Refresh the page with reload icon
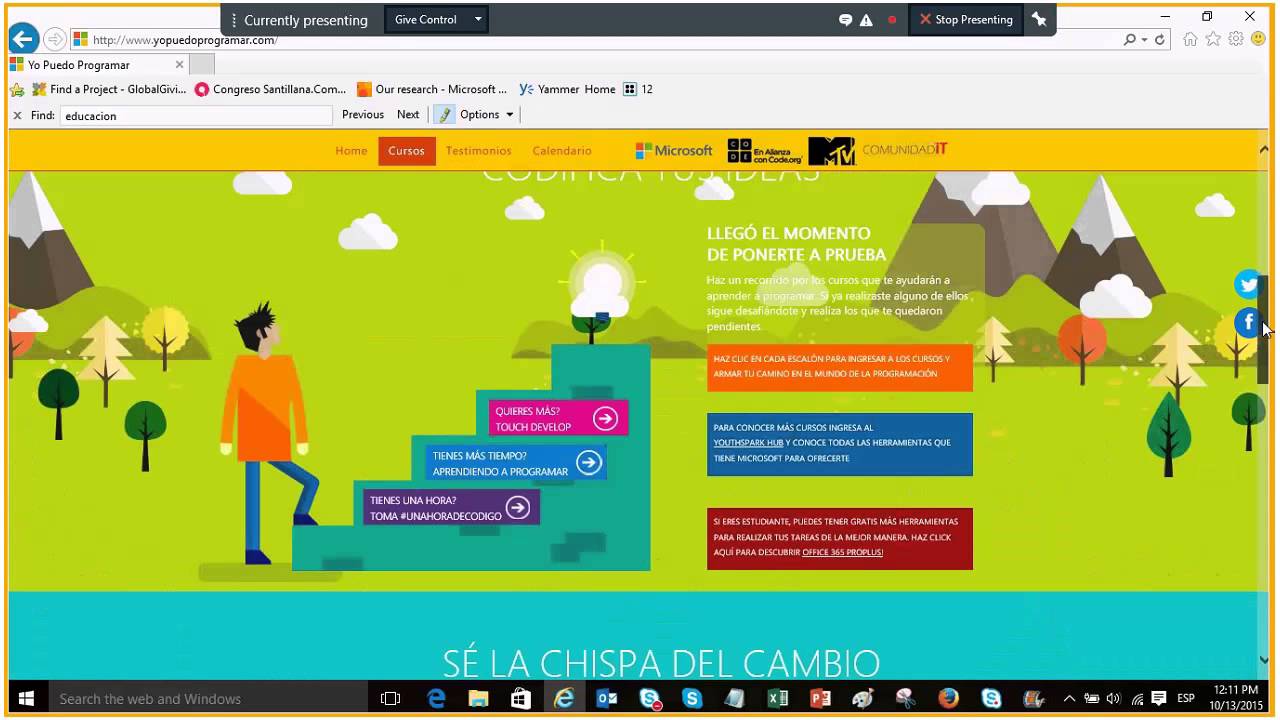This screenshot has height=720, width=1280. point(1160,40)
